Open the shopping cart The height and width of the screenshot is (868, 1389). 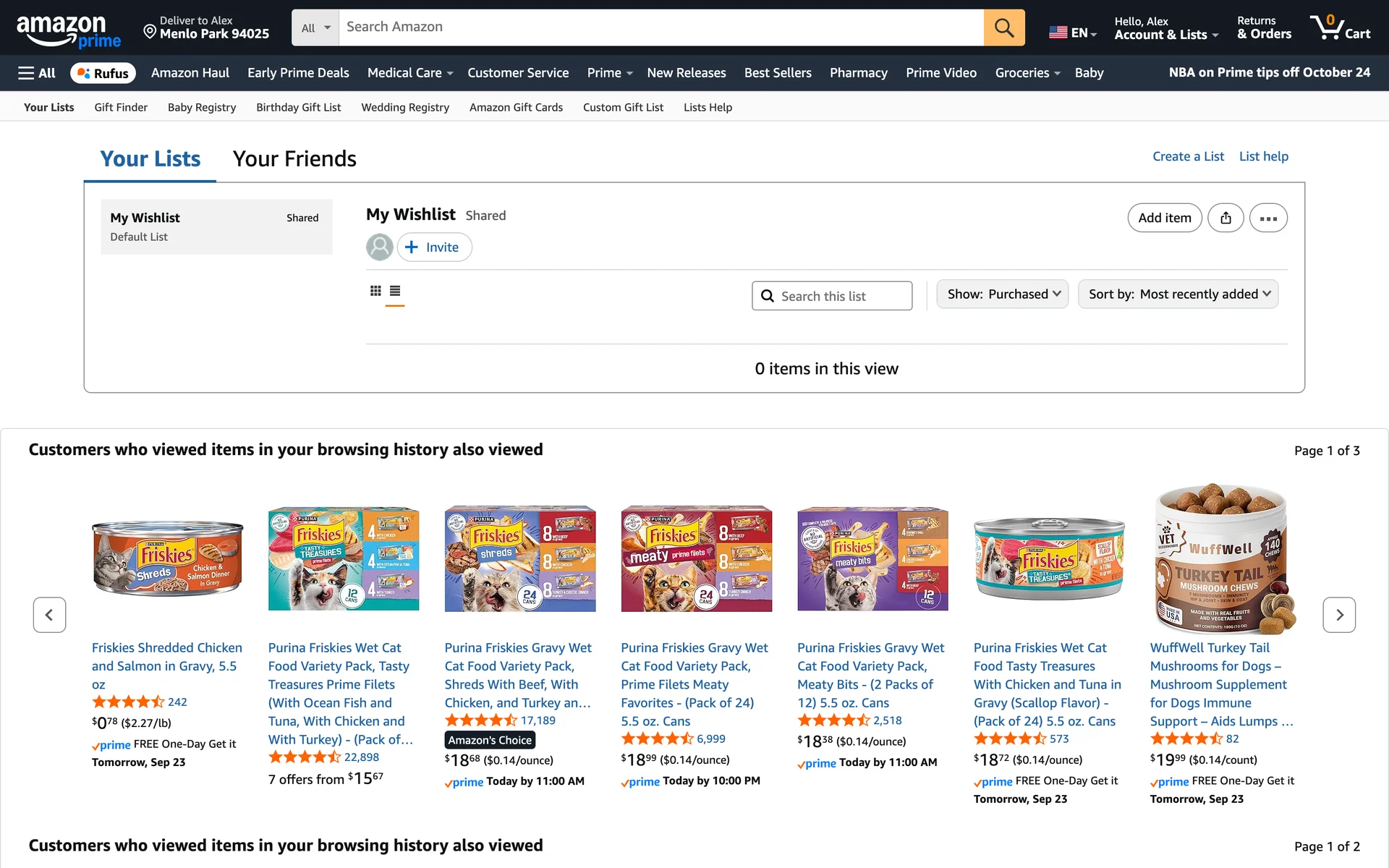tap(1340, 27)
